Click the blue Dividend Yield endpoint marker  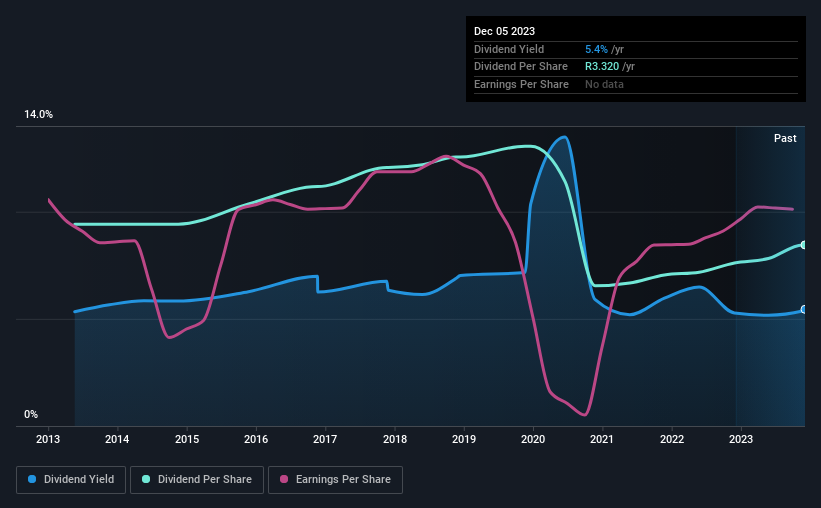pos(804,310)
